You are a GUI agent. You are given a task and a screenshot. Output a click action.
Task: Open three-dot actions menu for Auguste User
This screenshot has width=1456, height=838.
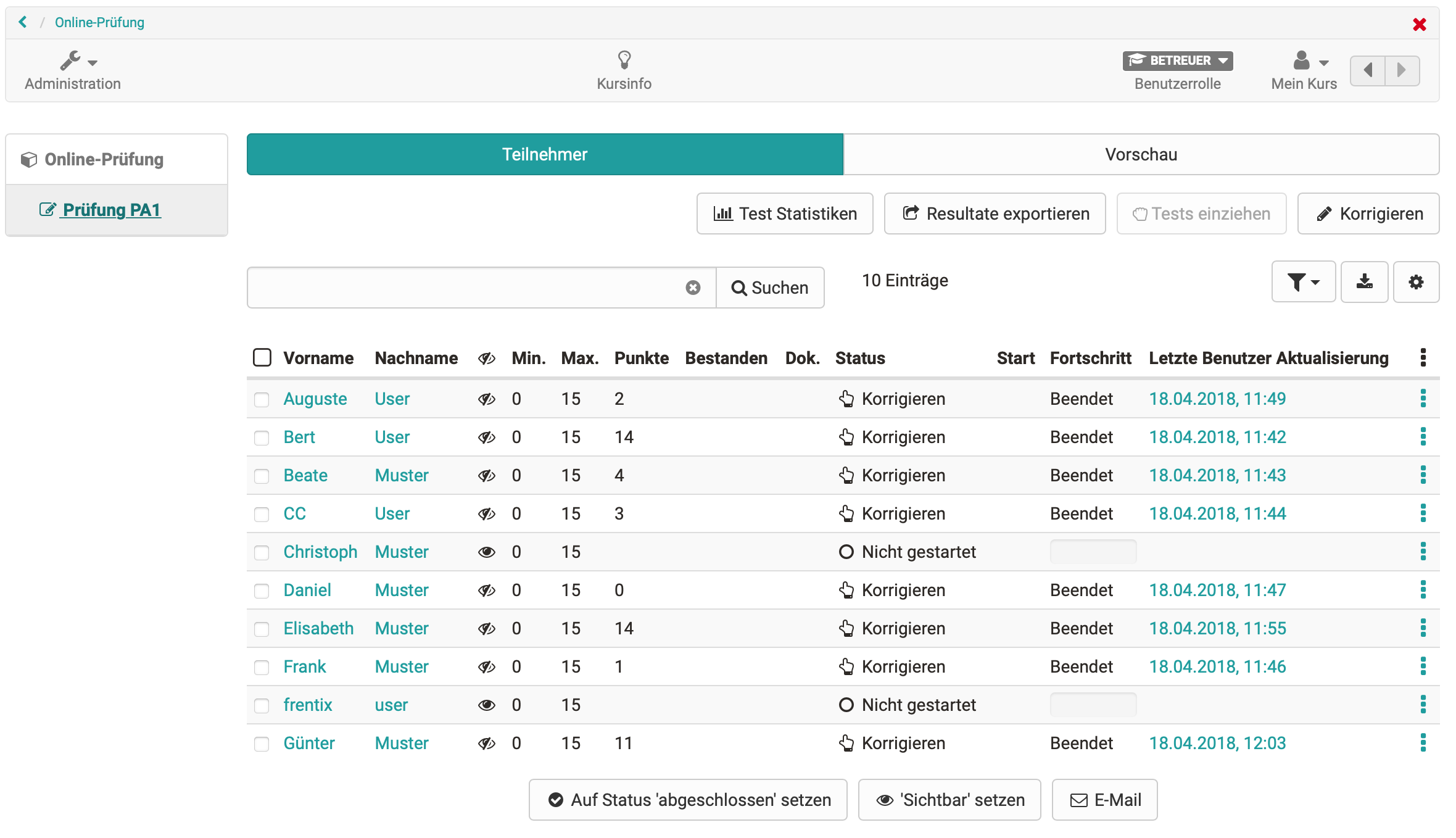click(1423, 399)
